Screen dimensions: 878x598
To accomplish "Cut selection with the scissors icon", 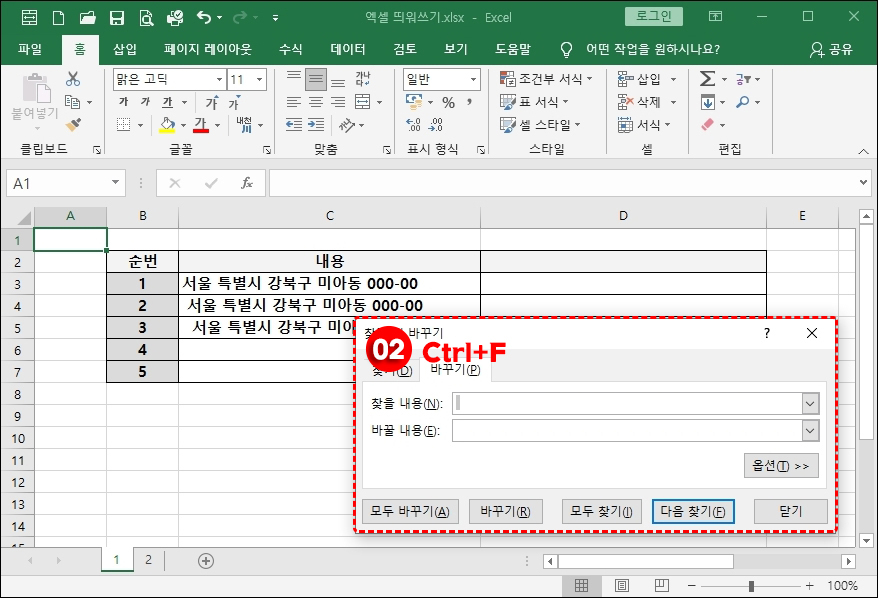I will [73, 79].
